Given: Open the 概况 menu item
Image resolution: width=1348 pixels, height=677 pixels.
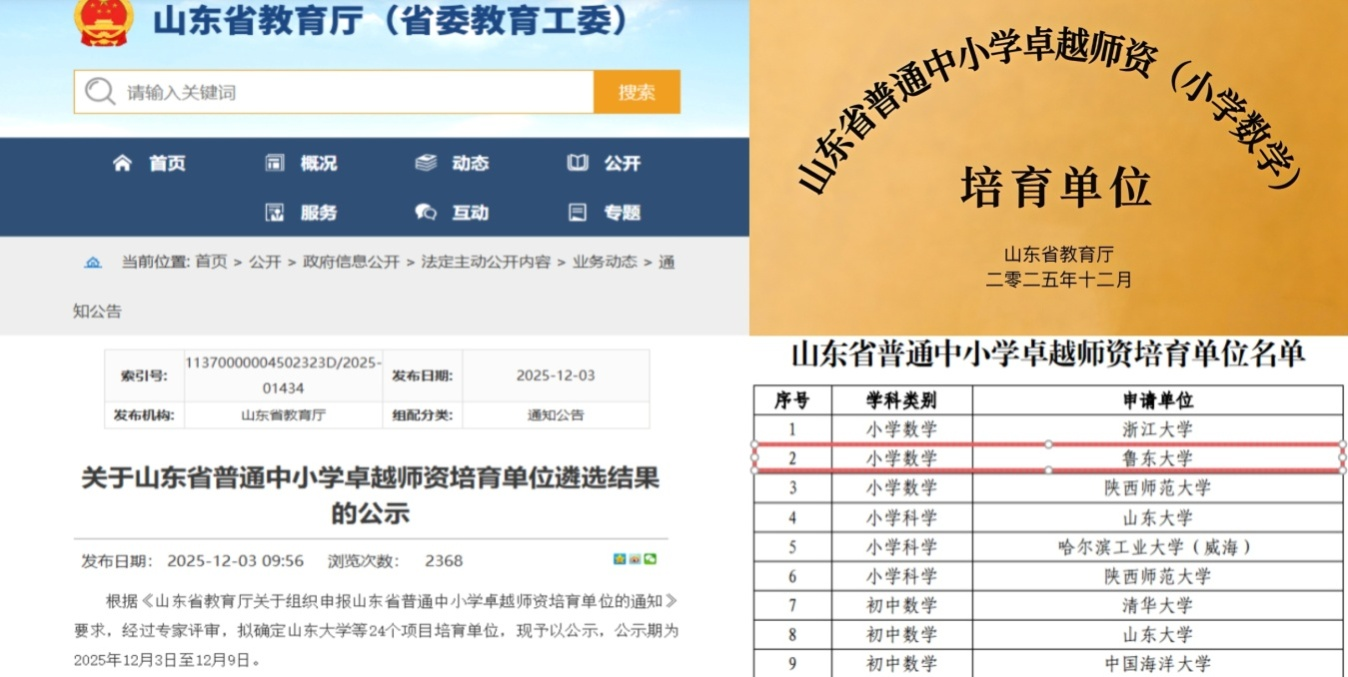Looking at the screenshot, I should click(x=318, y=163).
